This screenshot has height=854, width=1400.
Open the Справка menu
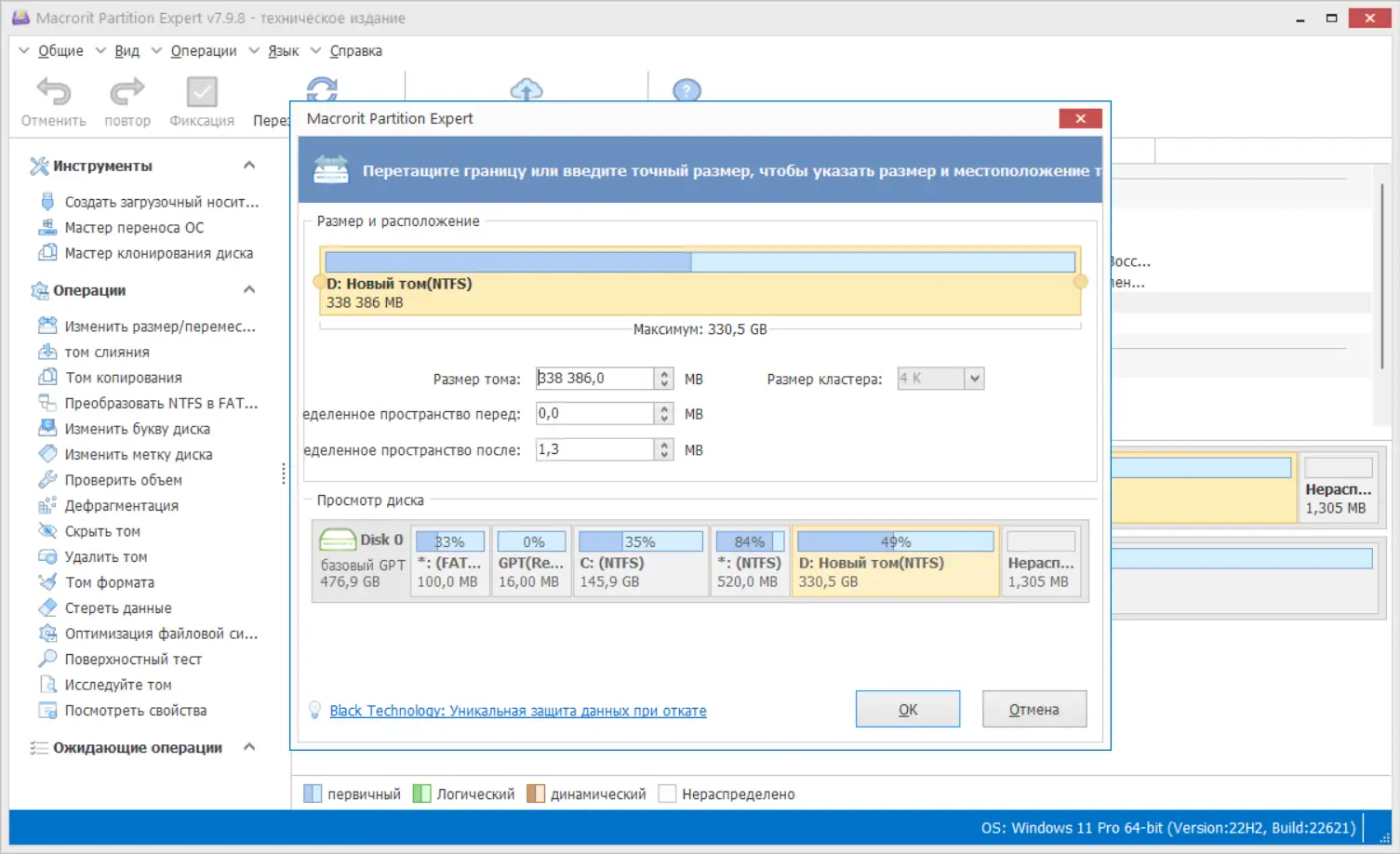click(355, 51)
